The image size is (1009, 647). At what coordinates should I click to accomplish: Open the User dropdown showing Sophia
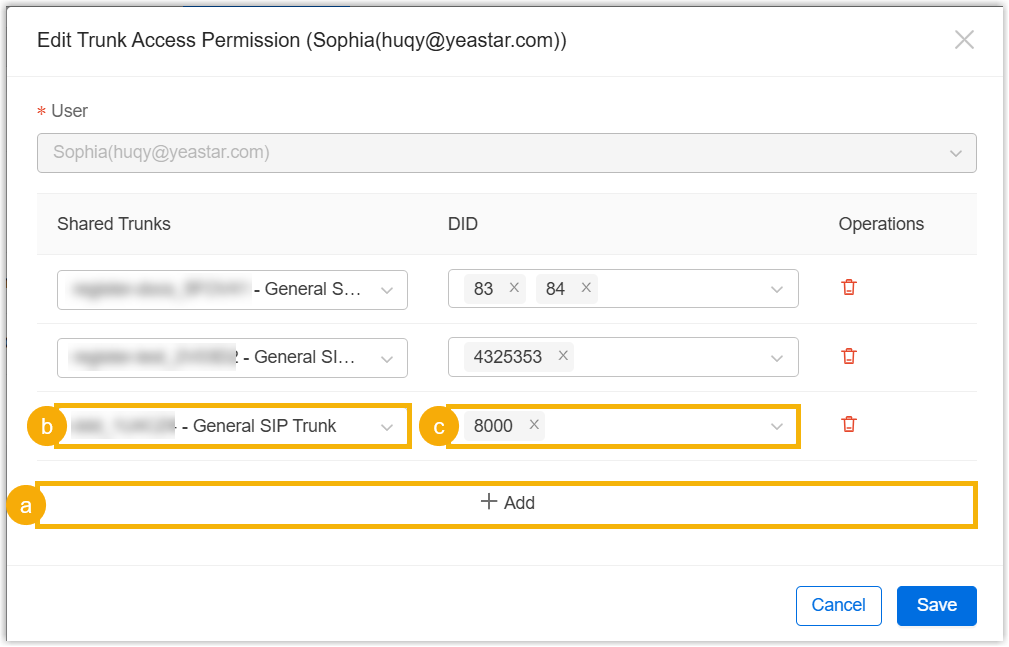coord(506,153)
